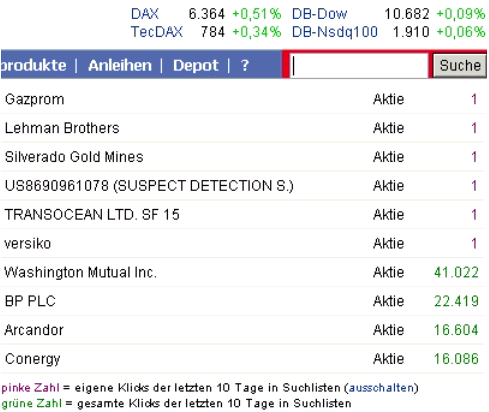
Task: Focus the search input field
Action: pos(359,66)
